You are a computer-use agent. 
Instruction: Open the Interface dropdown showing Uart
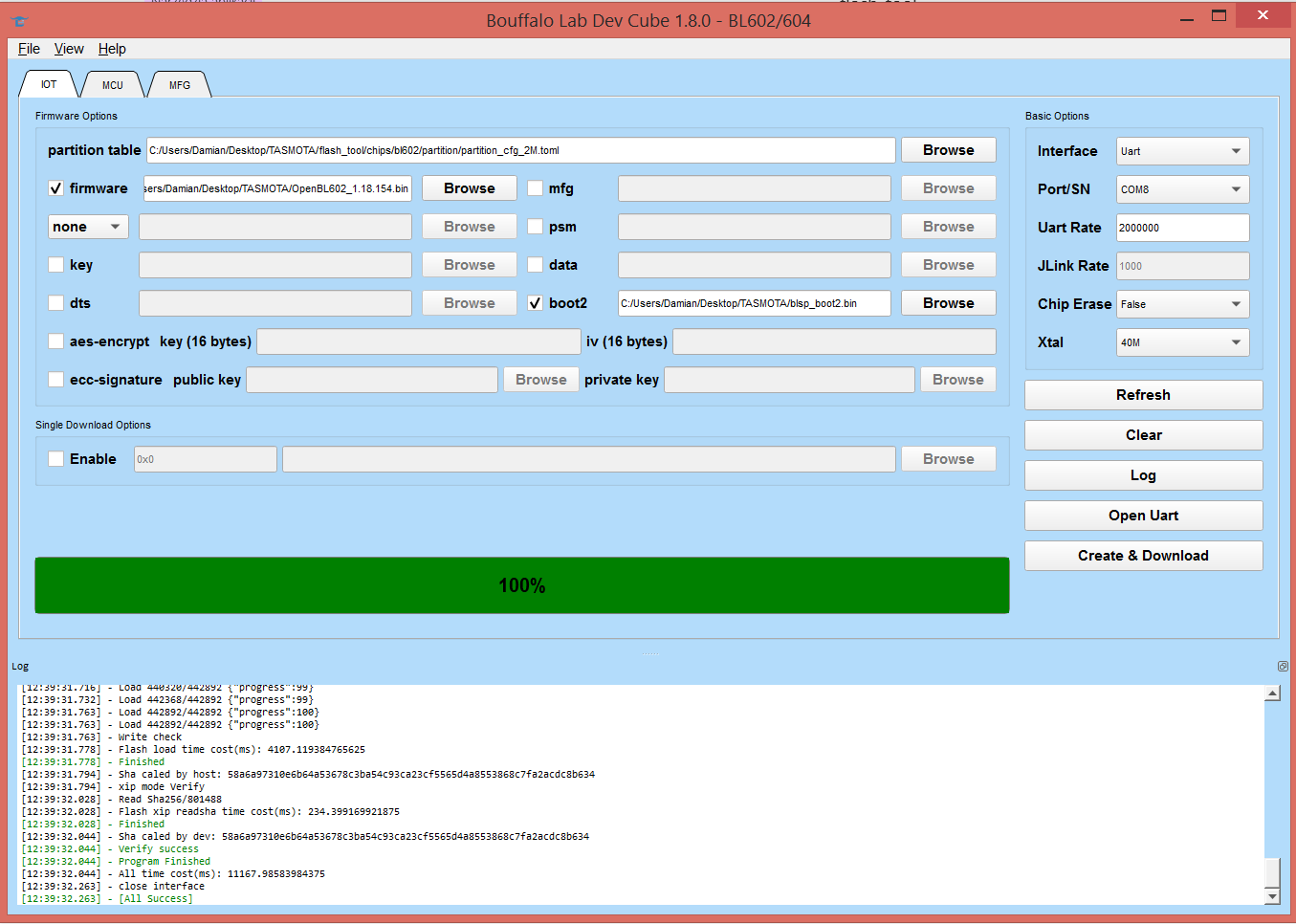pyautogui.click(x=1183, y=151)
